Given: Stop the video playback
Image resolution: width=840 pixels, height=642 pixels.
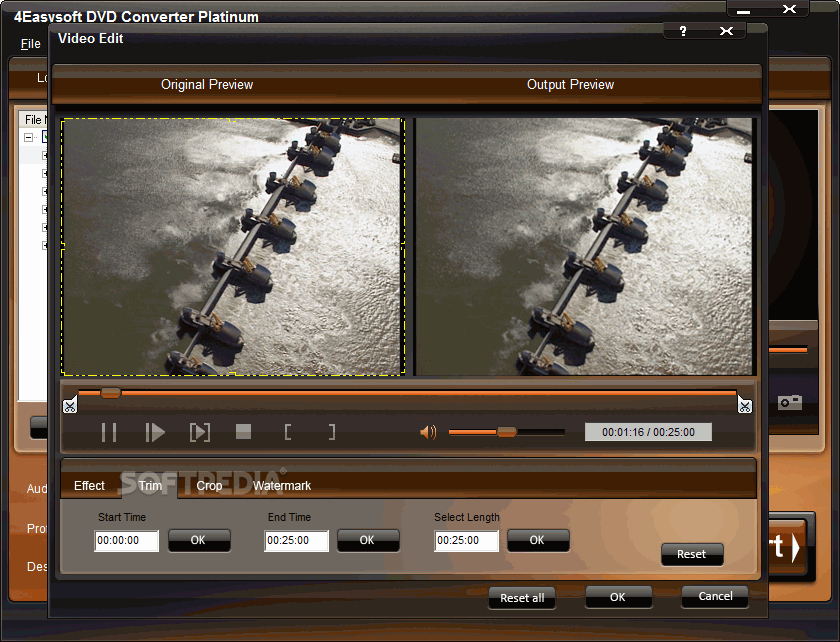Looking at the screenshot, I should (244, 431).
